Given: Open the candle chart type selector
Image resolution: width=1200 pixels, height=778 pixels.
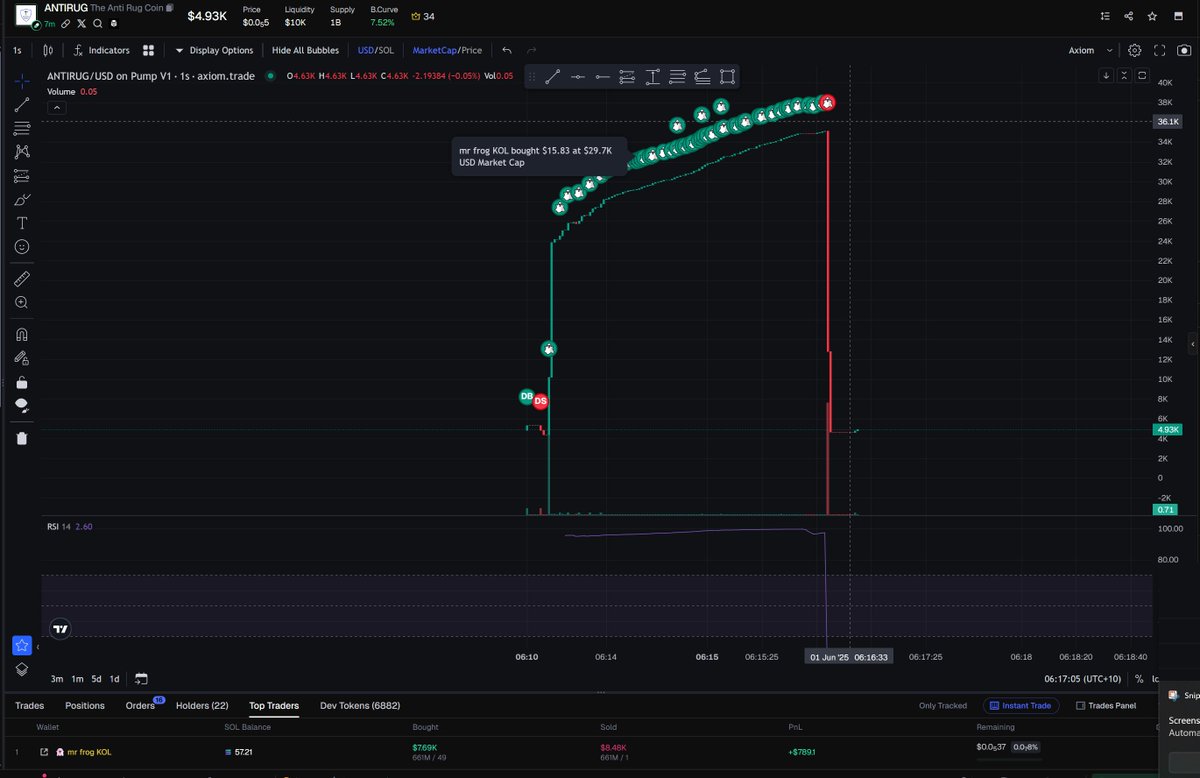Looking at the screenshot, I should 47,50.
